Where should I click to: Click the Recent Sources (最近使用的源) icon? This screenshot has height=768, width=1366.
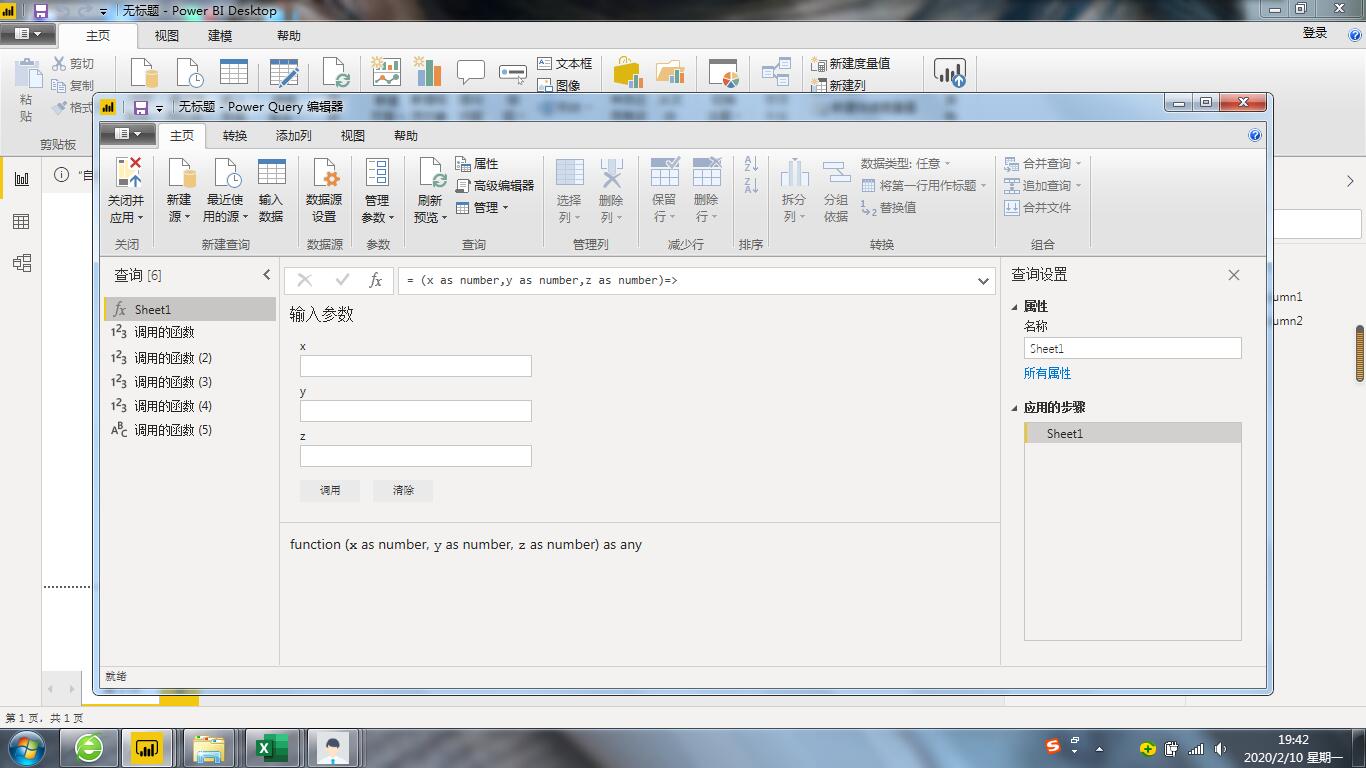(x=226, y=172)
